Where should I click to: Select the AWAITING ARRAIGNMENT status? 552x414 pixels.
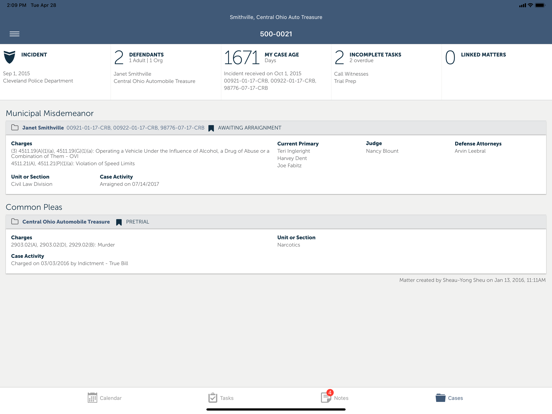pyautogui.click(x=250, y=128)
